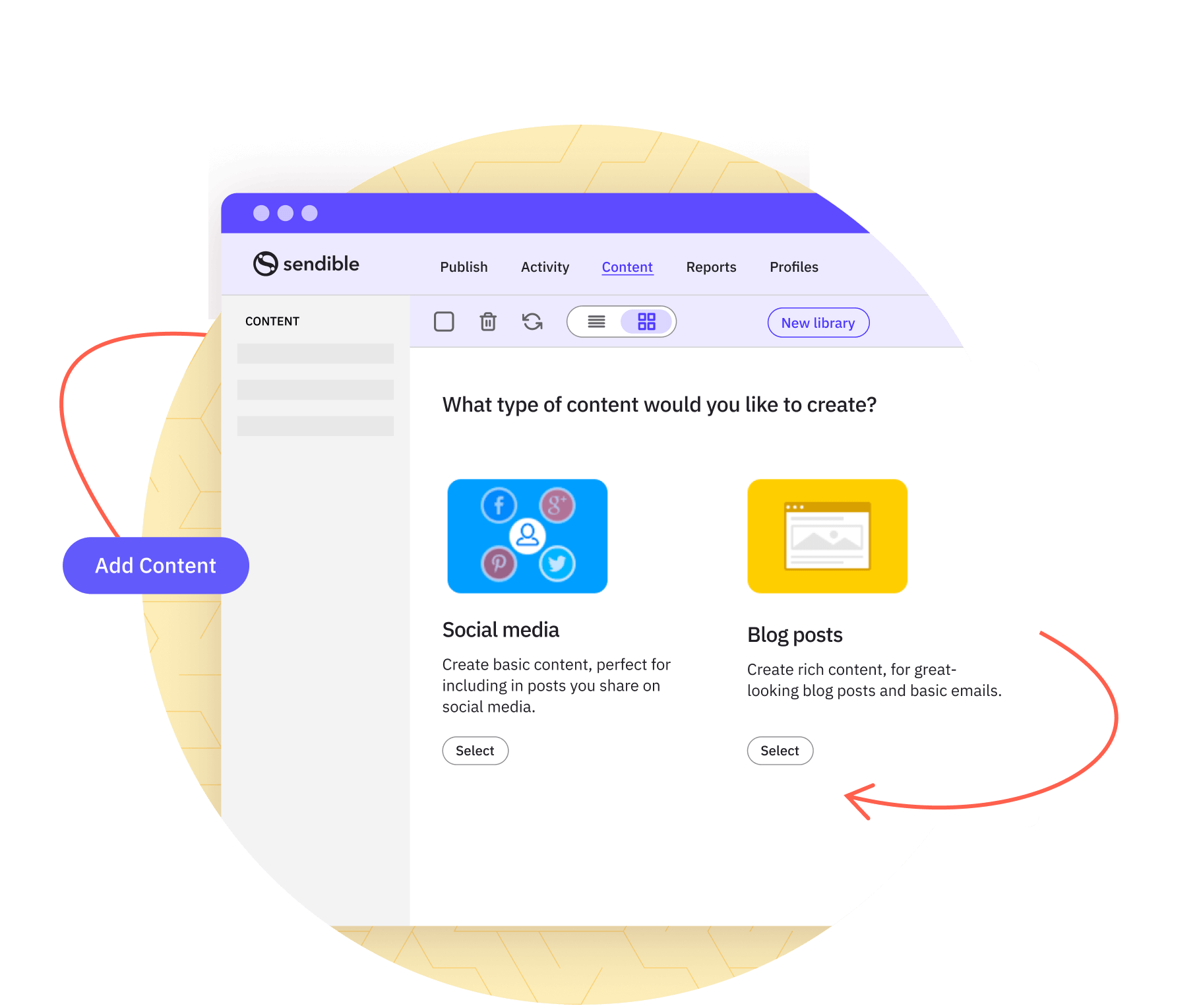This screenshot has height=1008, width=1199.
Task: Click the Add Content button
Action: pyautogui.click(x=156, y=565)
